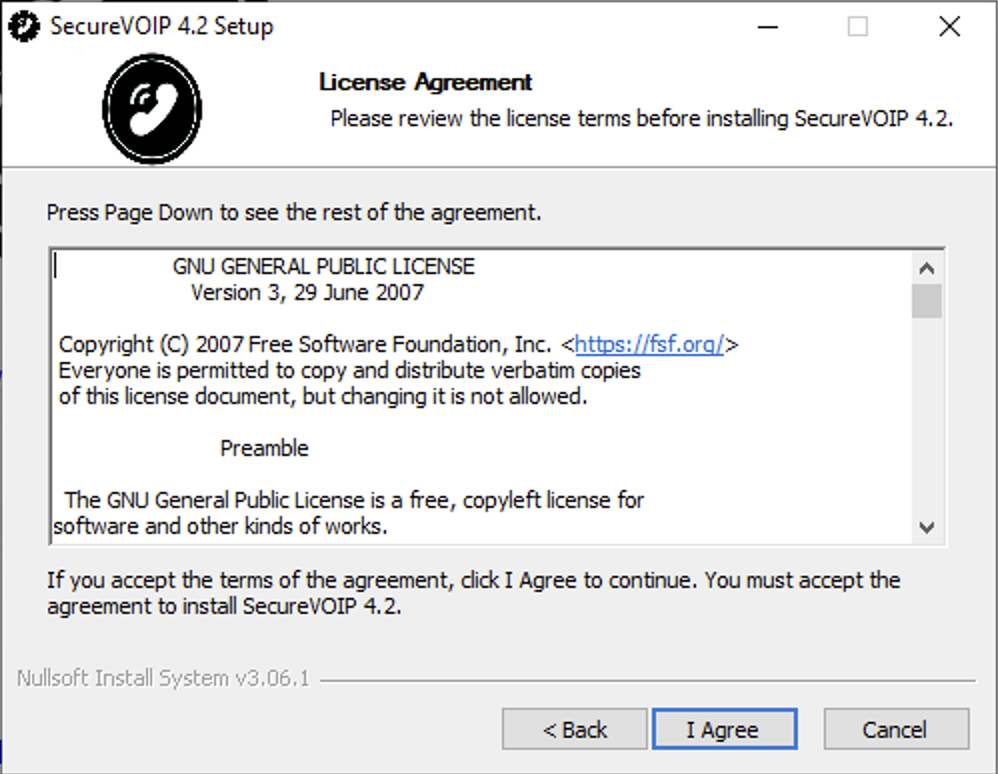Screen dimensions: 998x774
Task: Click the Version 3, 29 June 2007 line
Action: (x=307, y=293)
